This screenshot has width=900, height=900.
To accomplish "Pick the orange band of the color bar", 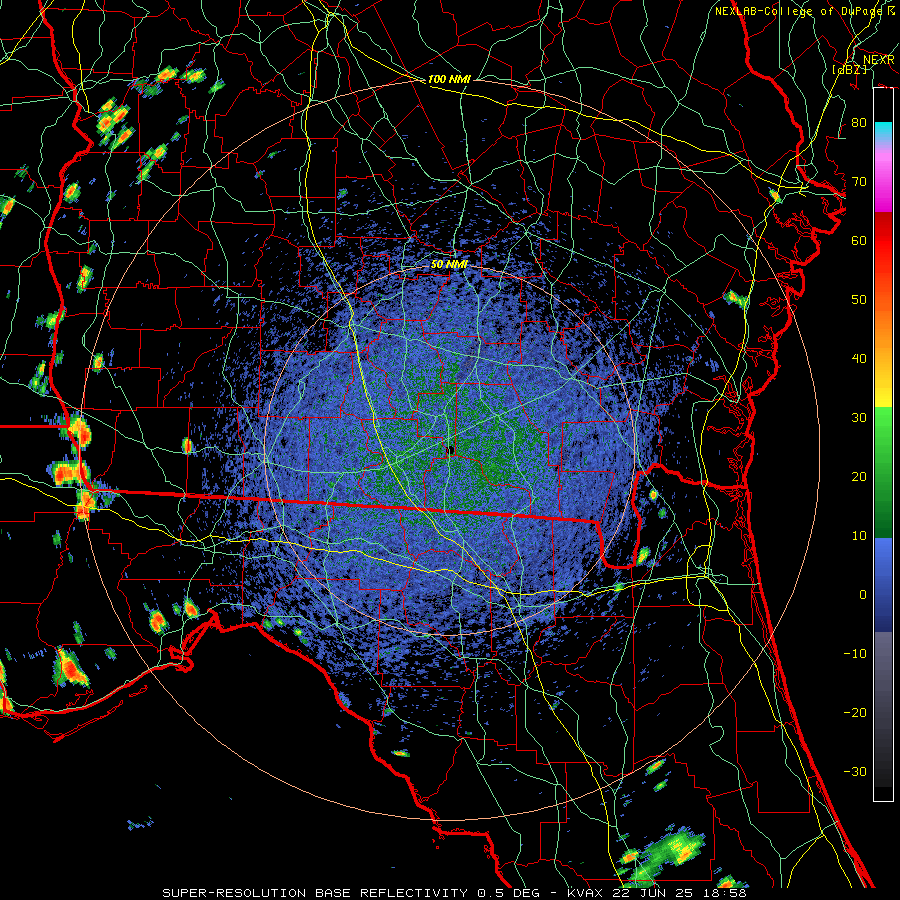I will 883,330.
